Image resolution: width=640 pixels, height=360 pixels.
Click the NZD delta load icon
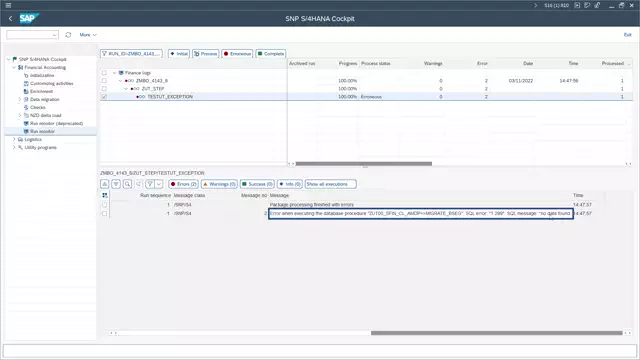point(26,116)
